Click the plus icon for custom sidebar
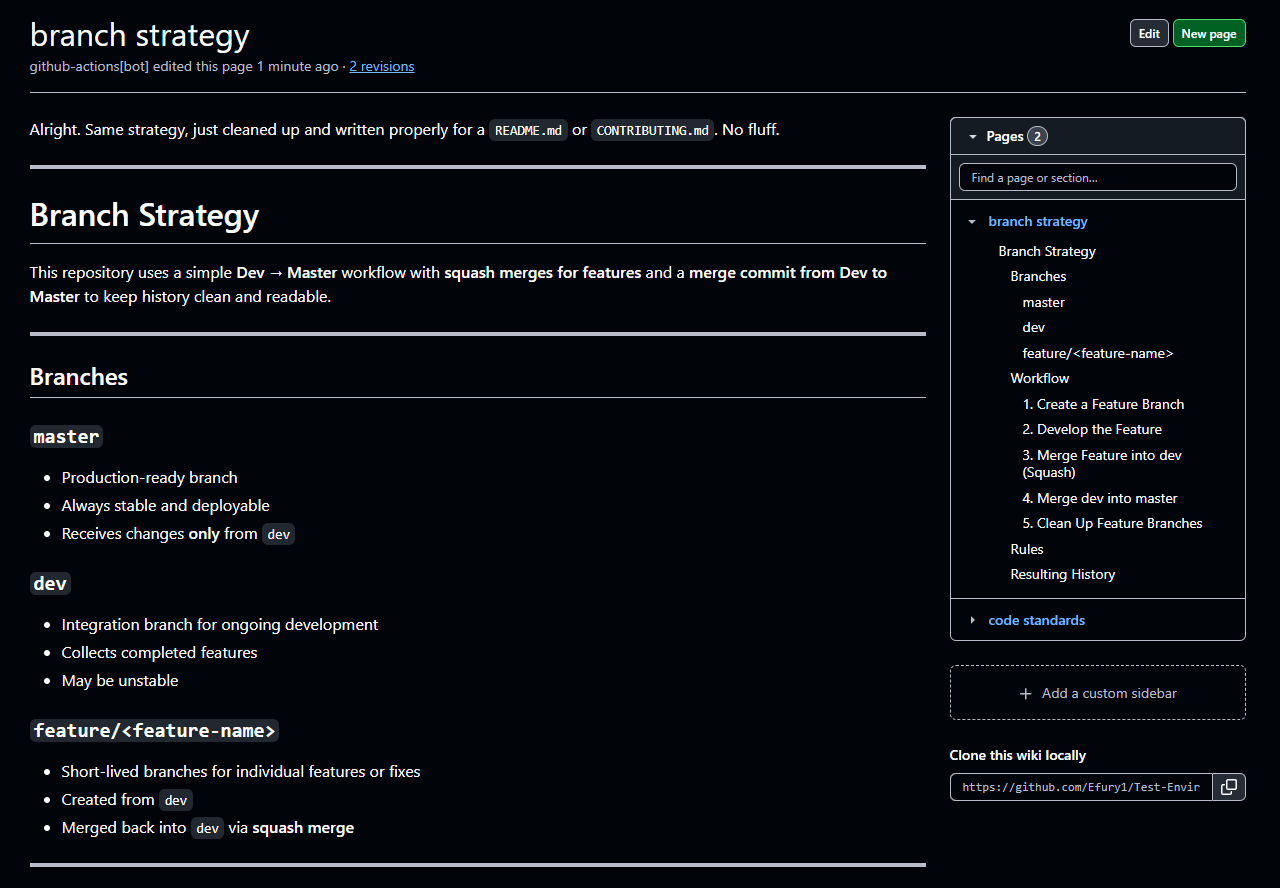 (1025, 693)
